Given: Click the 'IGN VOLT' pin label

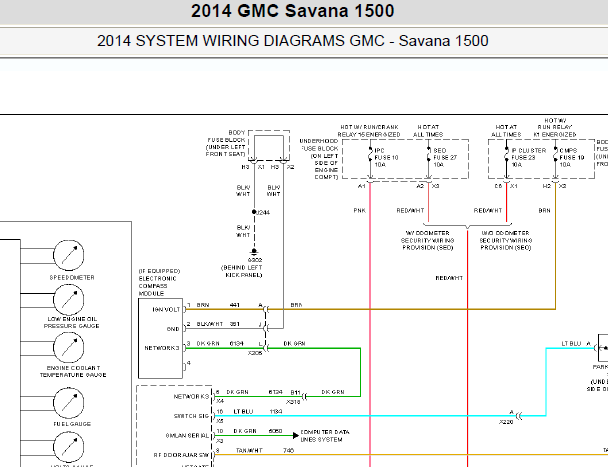Looking at the screenshot, I should pos(166,310).
